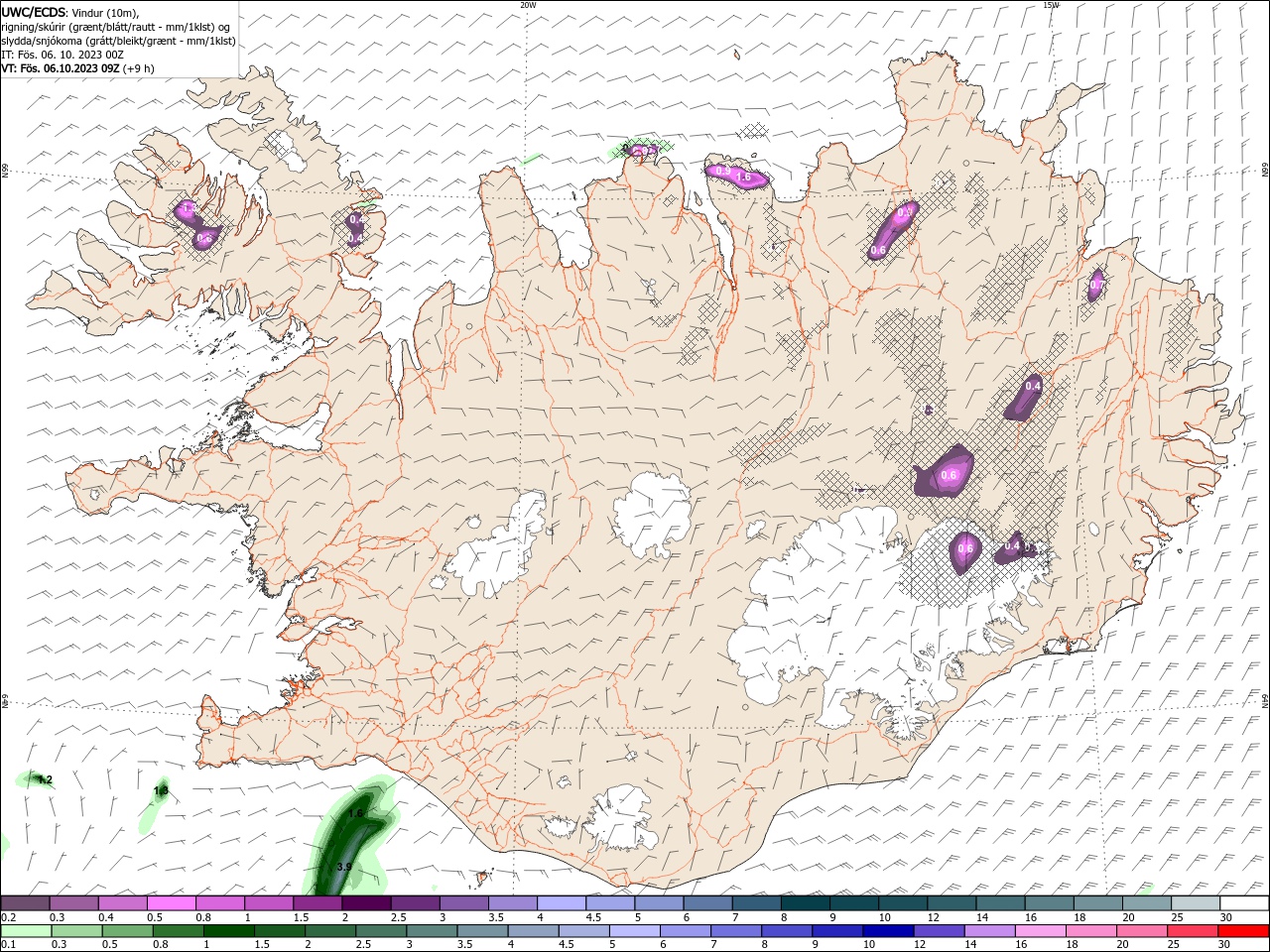Click the '20W' longitude label
1270x952 pixels.
click(528, 5)
